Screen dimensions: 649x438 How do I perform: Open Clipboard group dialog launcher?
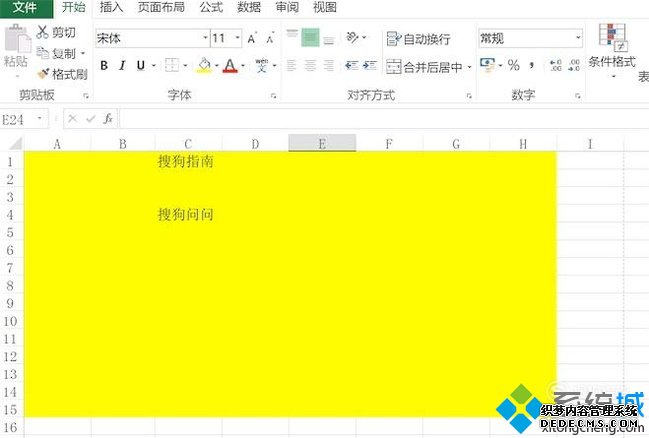[86, 96]
